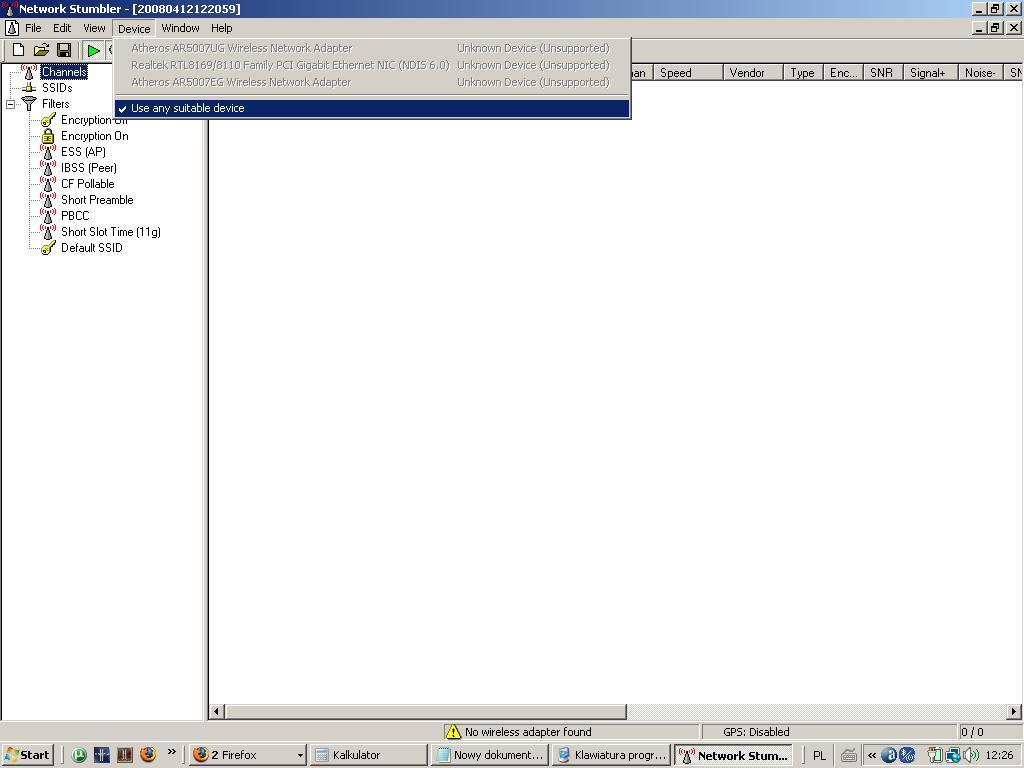Click the Bluetooth tray icon

(906, 755)
